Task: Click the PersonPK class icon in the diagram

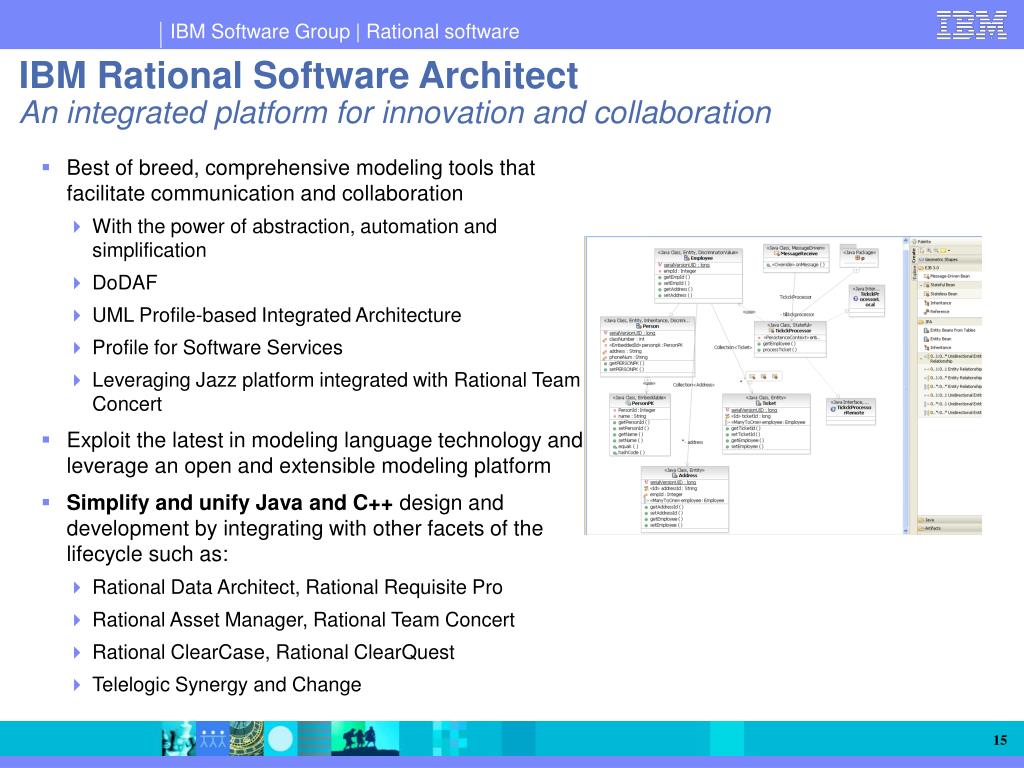Action: pos(628,403)
